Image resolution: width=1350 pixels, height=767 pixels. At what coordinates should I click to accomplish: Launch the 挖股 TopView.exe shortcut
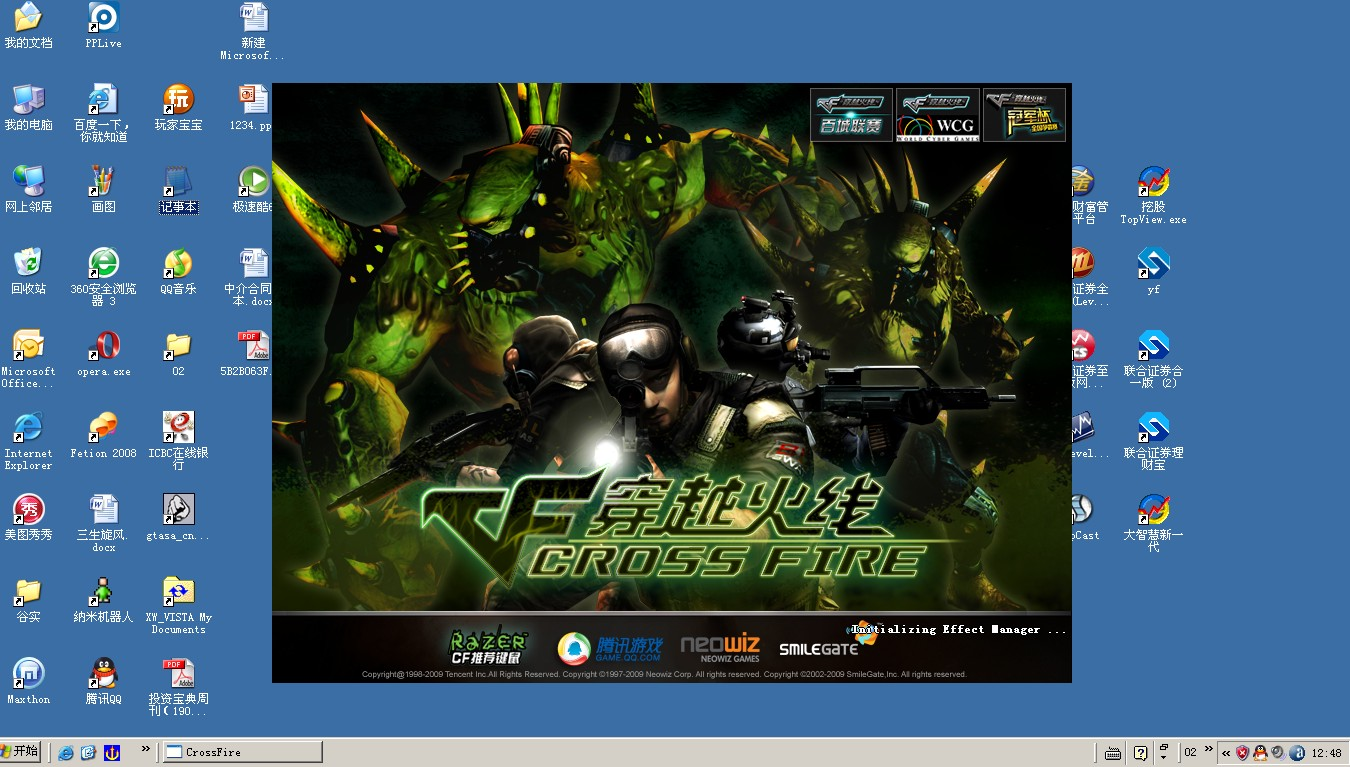point(1153,195)
